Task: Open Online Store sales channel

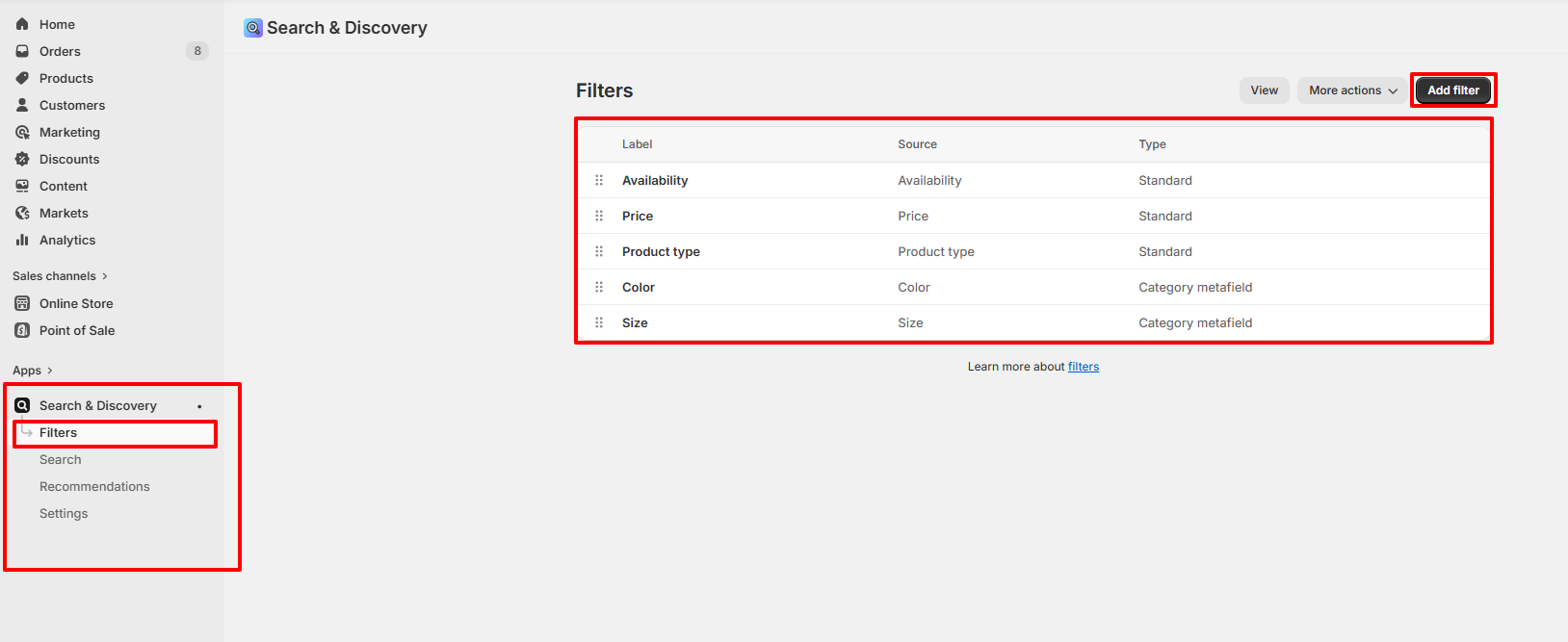Action: click(76, 303)
